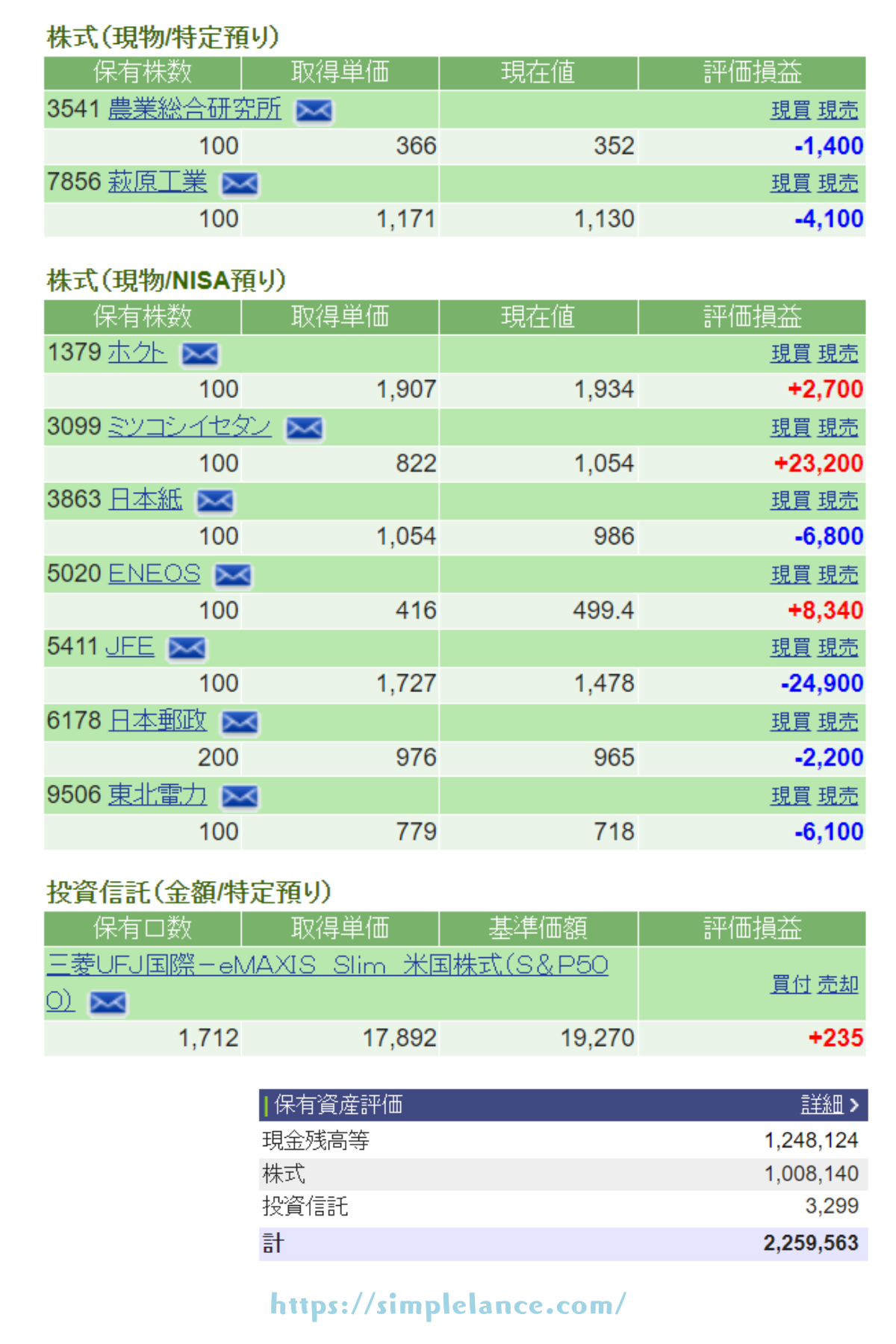
Task: Open ミツコシイセタン stock link
Action: 190,426
